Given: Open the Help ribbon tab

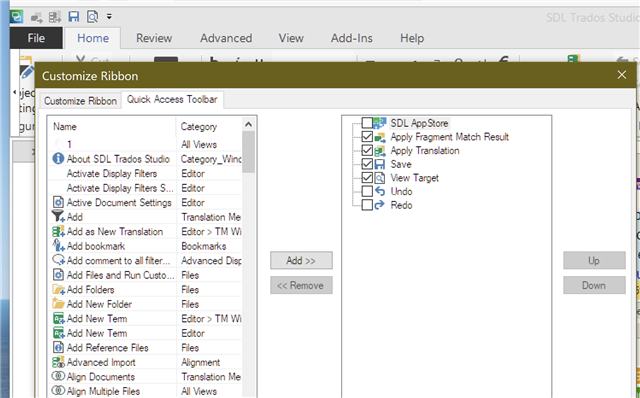Looking at the screenshot, I should [412, 38].
